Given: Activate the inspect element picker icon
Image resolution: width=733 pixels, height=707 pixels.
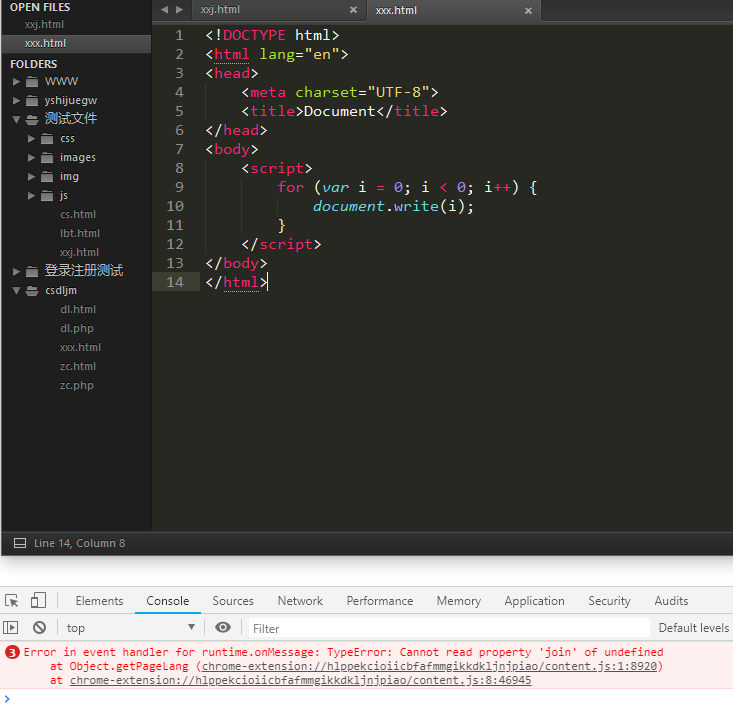Looking at the screenshot, I should coord(12,601).
